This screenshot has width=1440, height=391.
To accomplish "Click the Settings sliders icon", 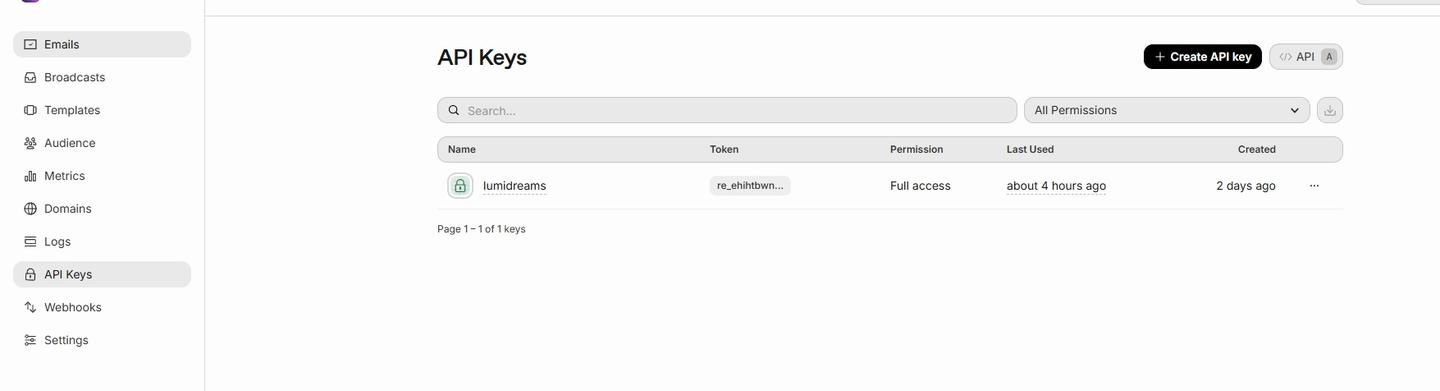I will [x=30, y=340].
